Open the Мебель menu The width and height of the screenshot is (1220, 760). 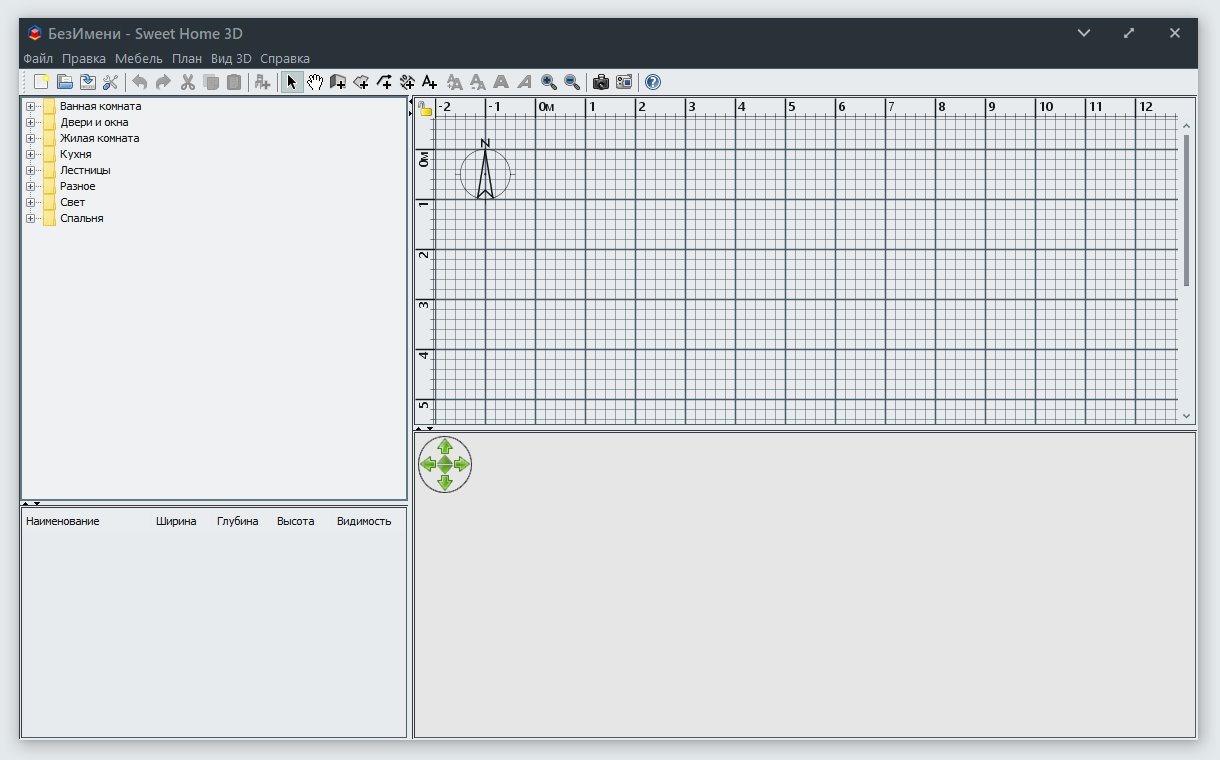pos(138,59)
